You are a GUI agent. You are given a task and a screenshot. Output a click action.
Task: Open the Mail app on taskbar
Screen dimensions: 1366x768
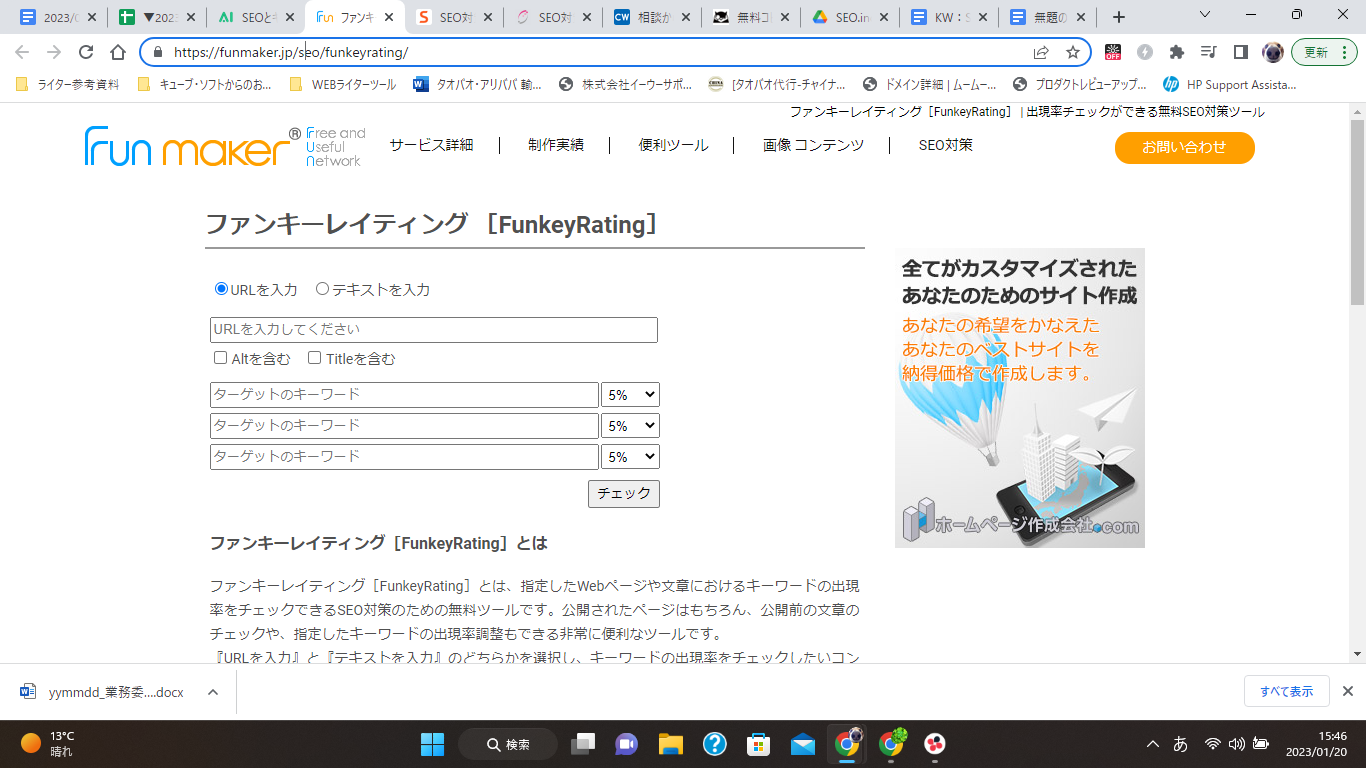[x=803, y=744]
